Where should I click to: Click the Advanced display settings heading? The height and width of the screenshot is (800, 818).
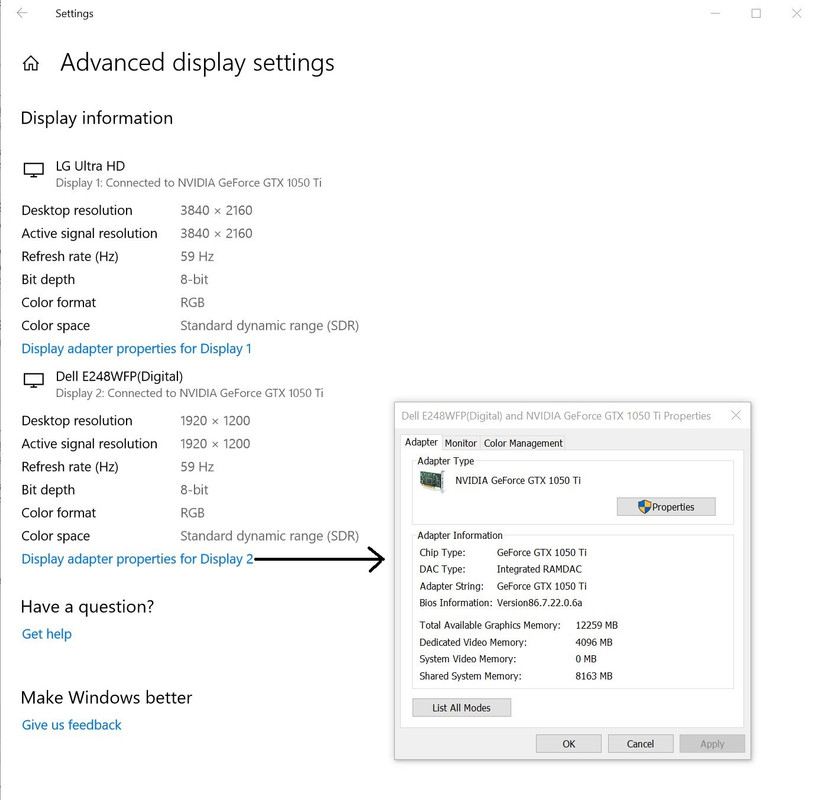pos(197,63)
